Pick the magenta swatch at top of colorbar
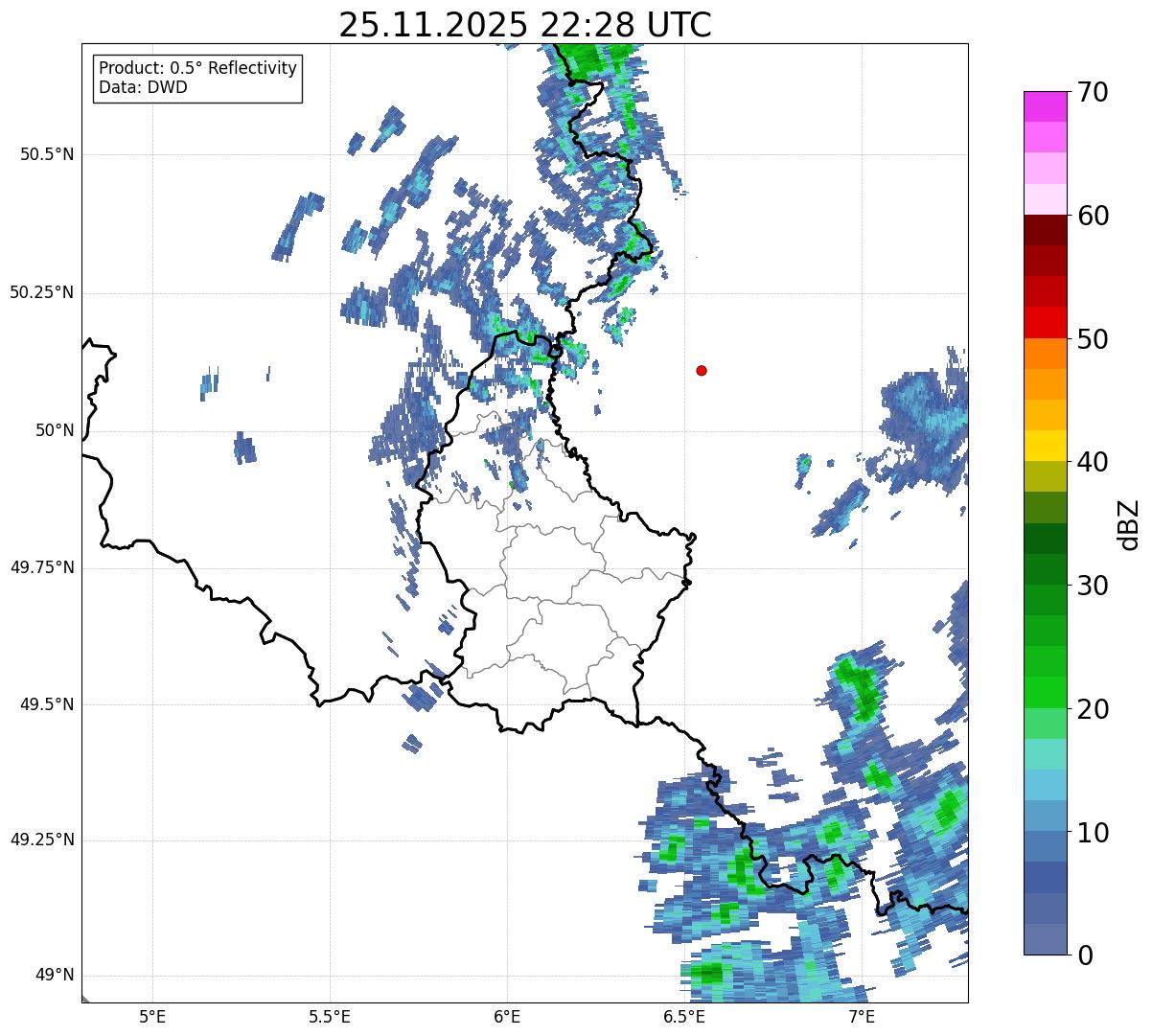 [x=1045, y=106]
